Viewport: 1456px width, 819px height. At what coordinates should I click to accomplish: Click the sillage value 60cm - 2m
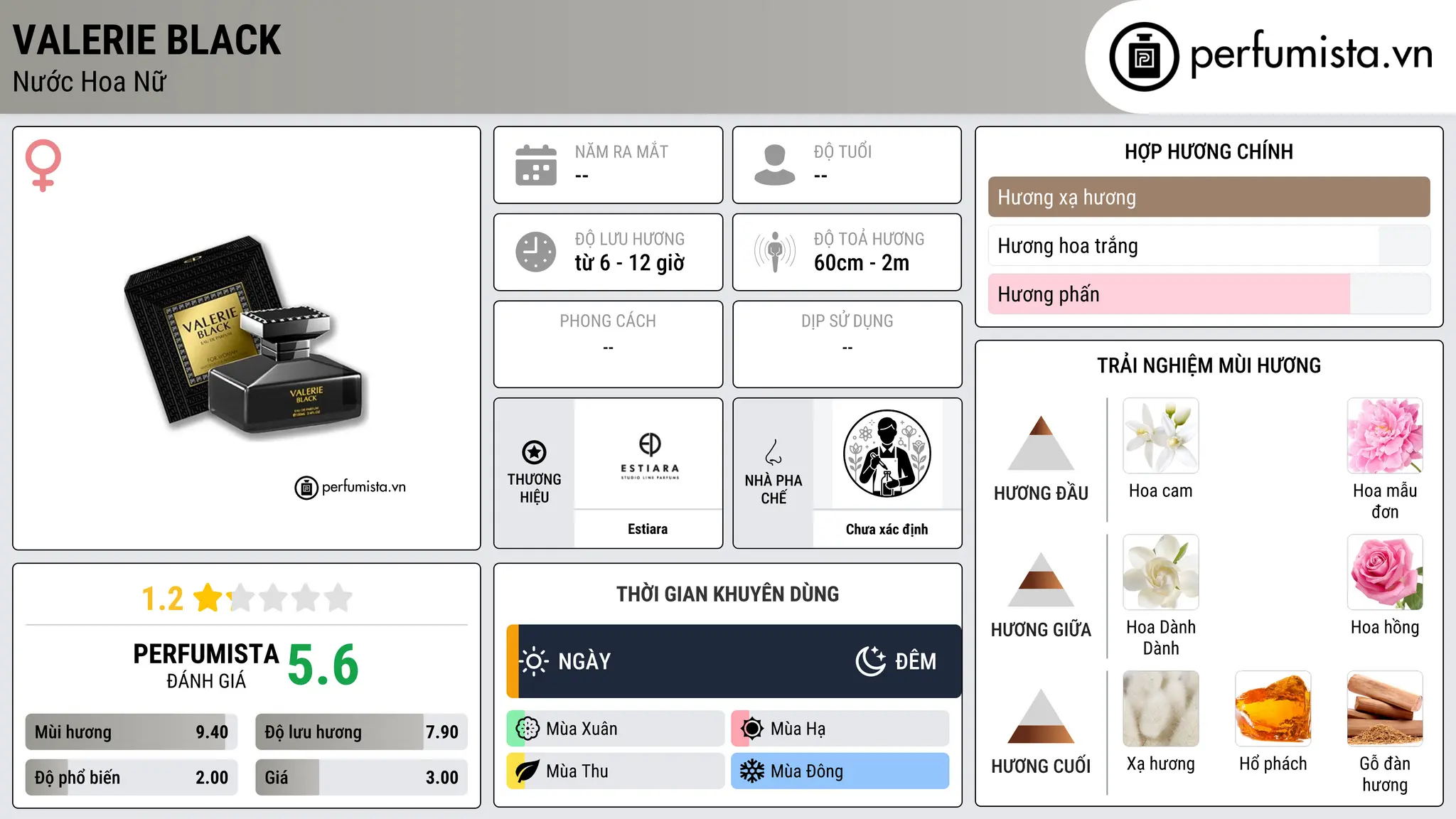862,263
